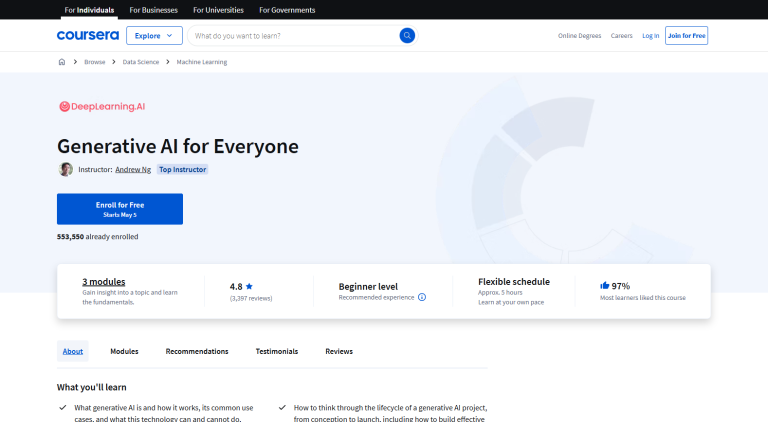Open Online Degrees link
This screenshot has height=422, width=768.
pyautogui.click(x=579, y=36)
